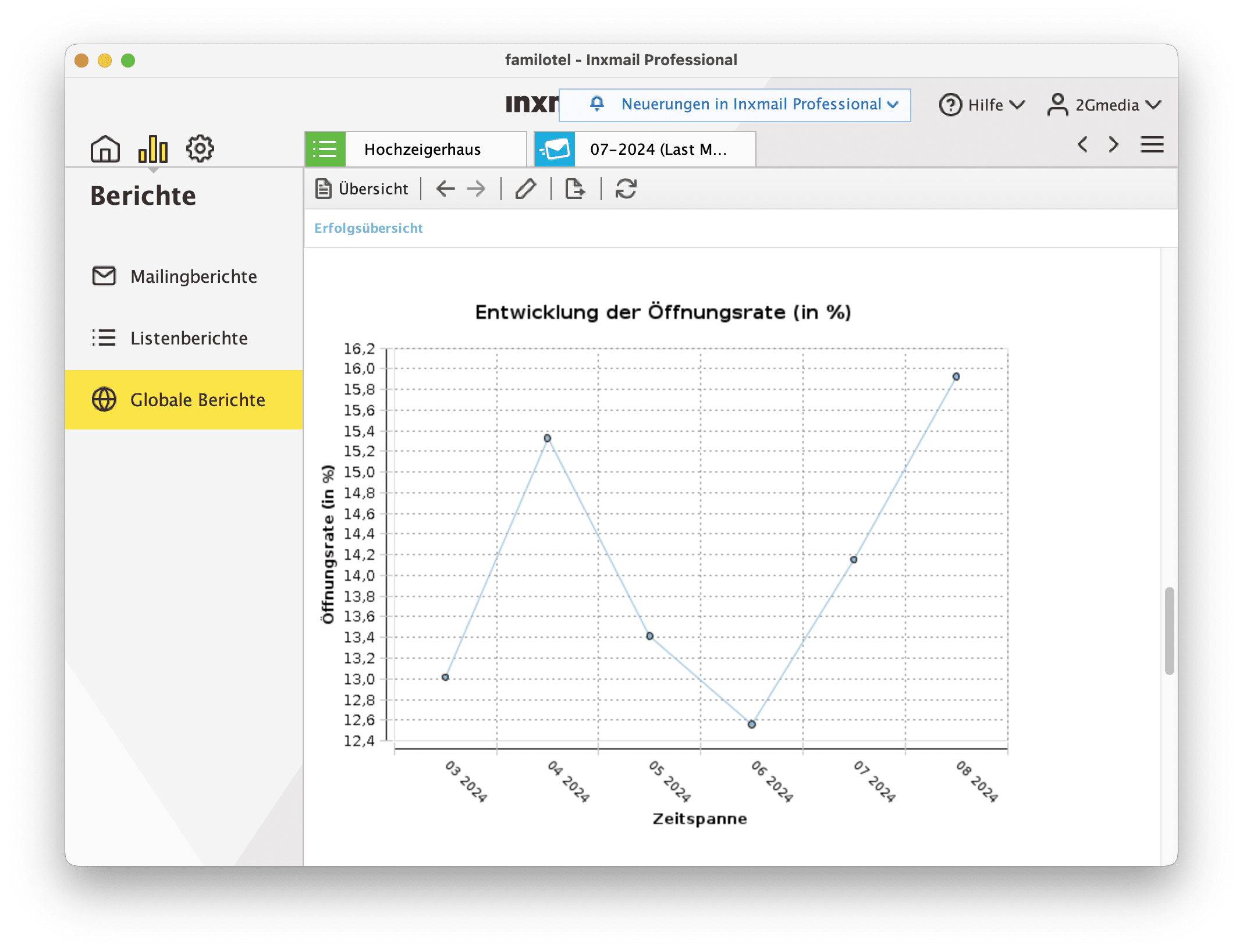Select the reports bar chart icon
This screenshot has width=1243, height=952.
(x=153, y=148)
